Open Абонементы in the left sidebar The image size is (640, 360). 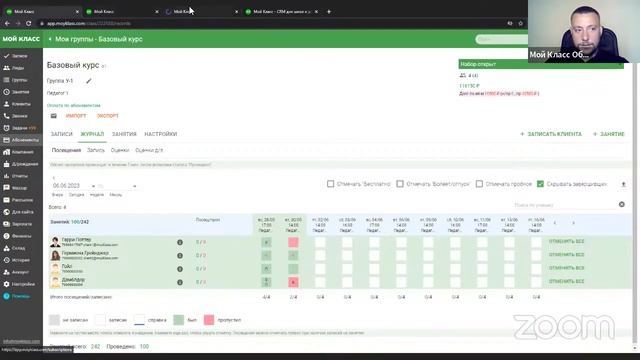click(20, 140)
